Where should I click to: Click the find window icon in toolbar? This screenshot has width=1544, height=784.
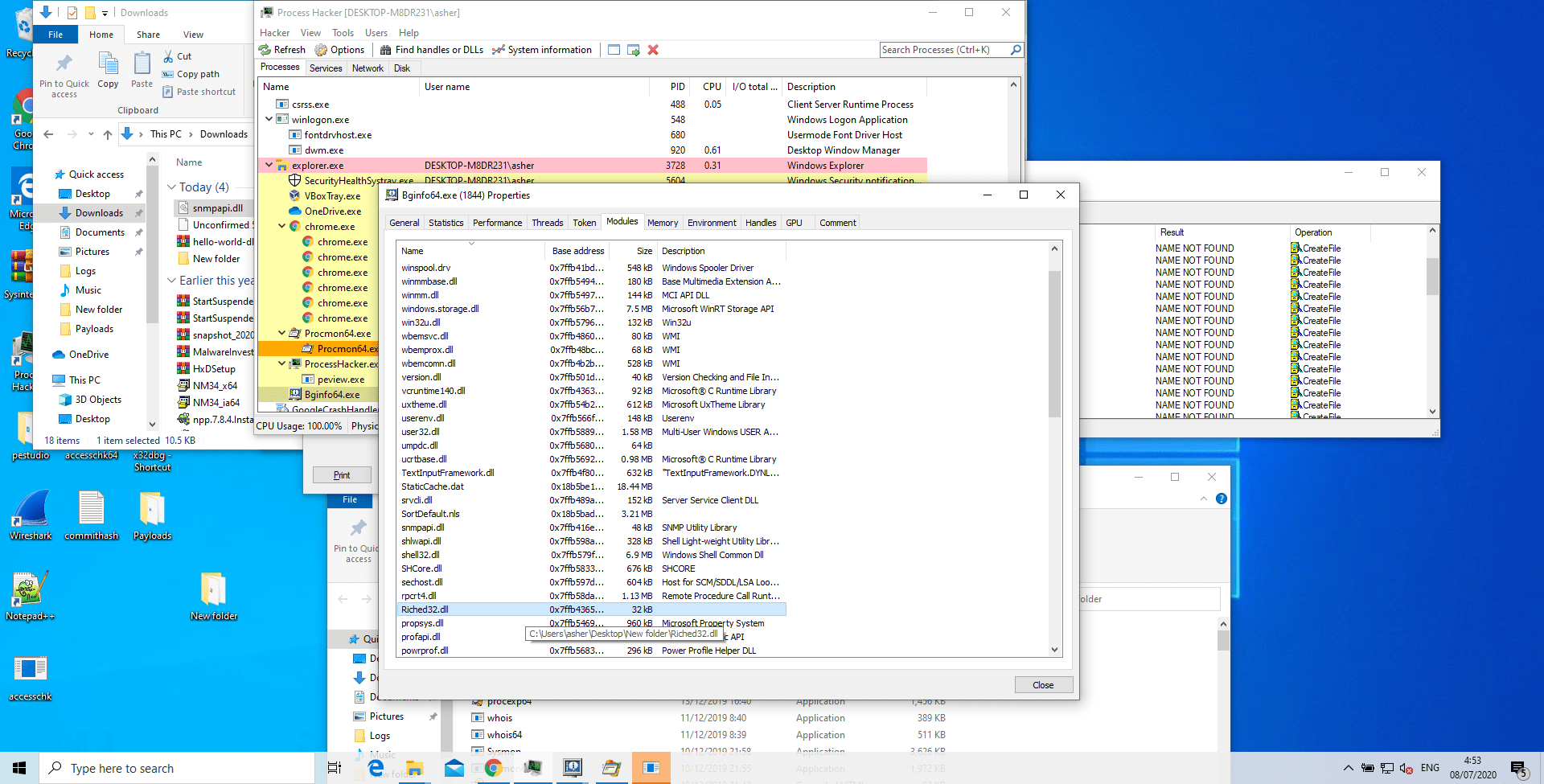pos(614,50)
